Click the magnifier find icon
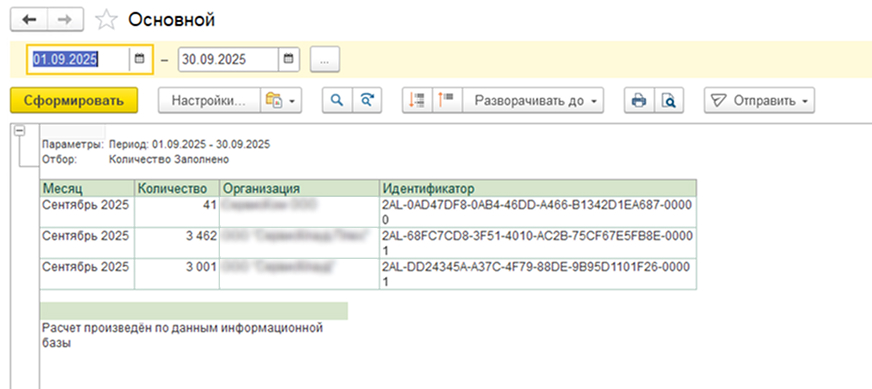Image resolution: width=872 pixels, height=389 pixels. [x=336, y=101]
